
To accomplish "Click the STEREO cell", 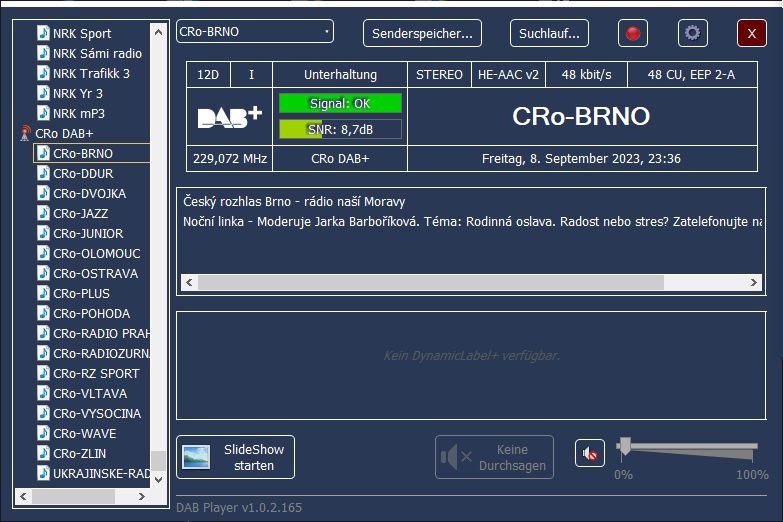I will pyautogui.click(x=439, y=74).
